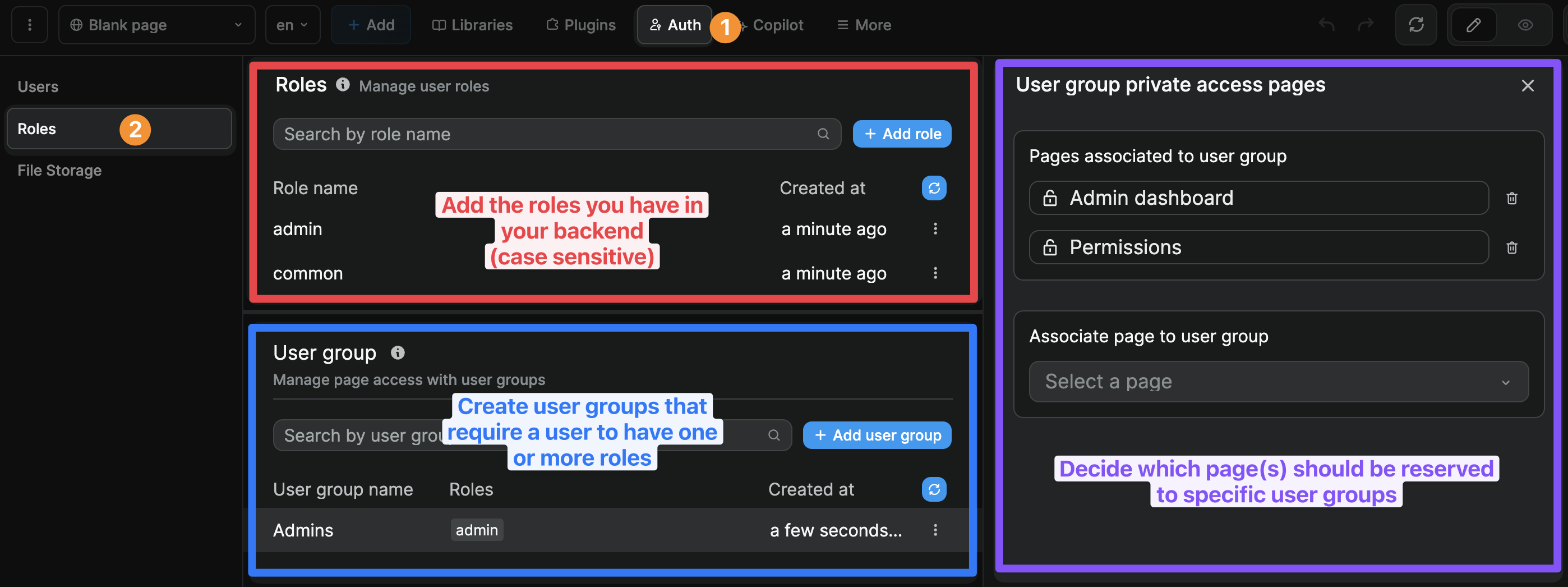Refresh the roles table list
The width and height of the screenshot is (1568, 587).
pyautogui.click(x=934, y=188)
